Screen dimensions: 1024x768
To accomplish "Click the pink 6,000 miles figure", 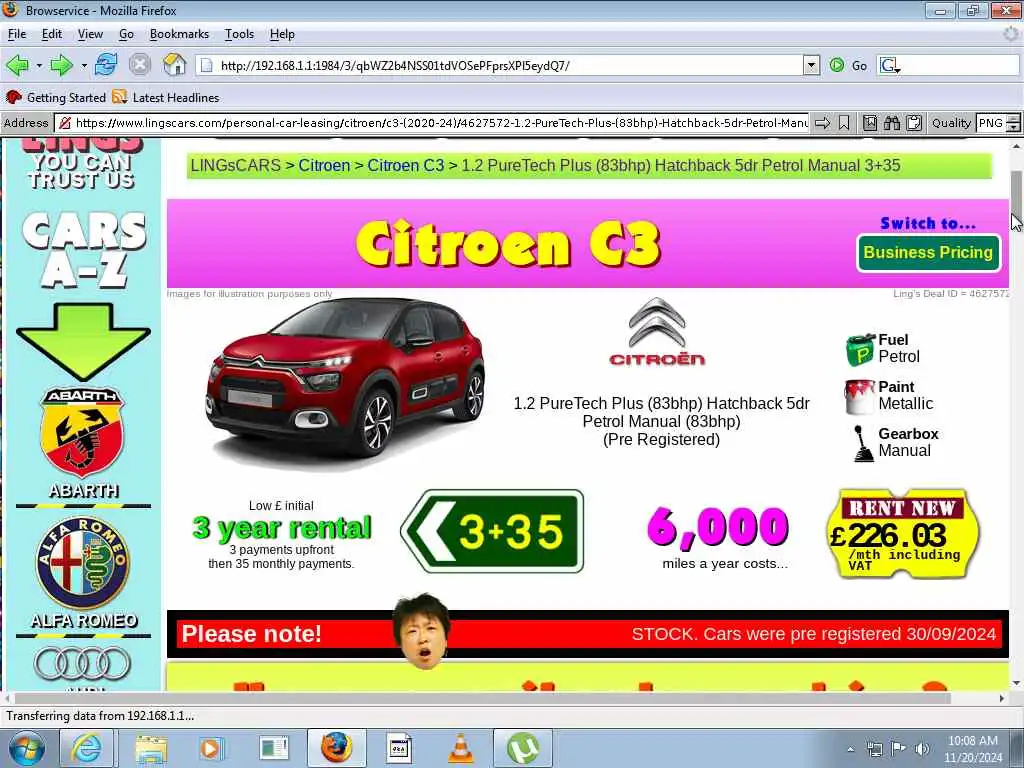I will click(718, 526).
